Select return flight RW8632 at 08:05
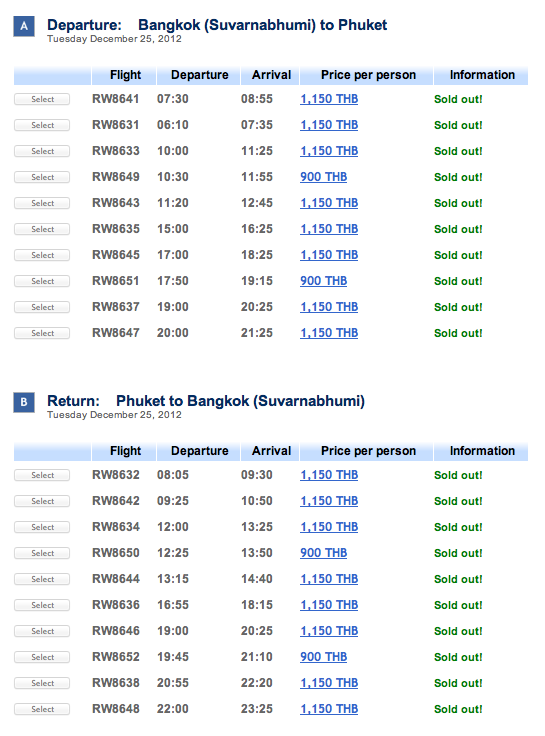This screenshot has width=545, height=736. [x=42, y=475]
